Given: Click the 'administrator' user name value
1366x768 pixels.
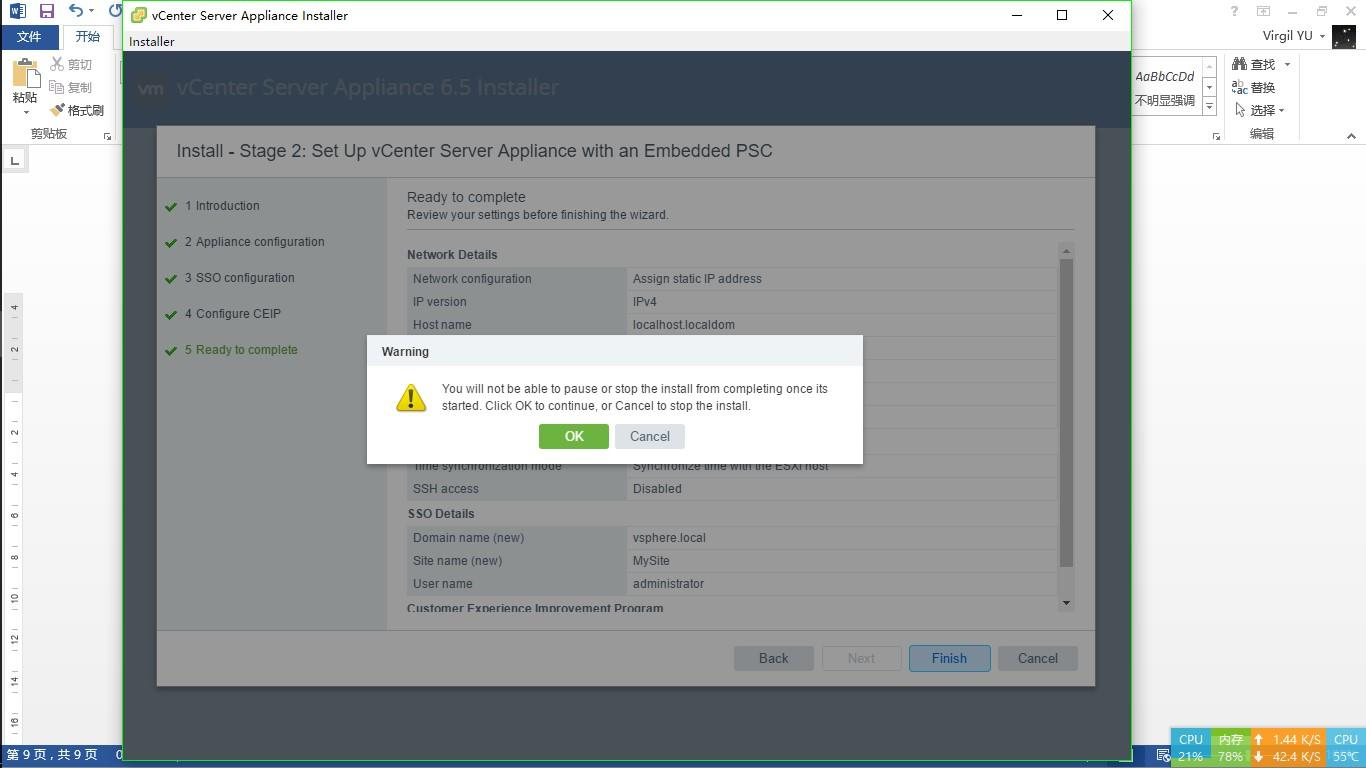Looking at the screenshot, I should (x=668, y=584).
